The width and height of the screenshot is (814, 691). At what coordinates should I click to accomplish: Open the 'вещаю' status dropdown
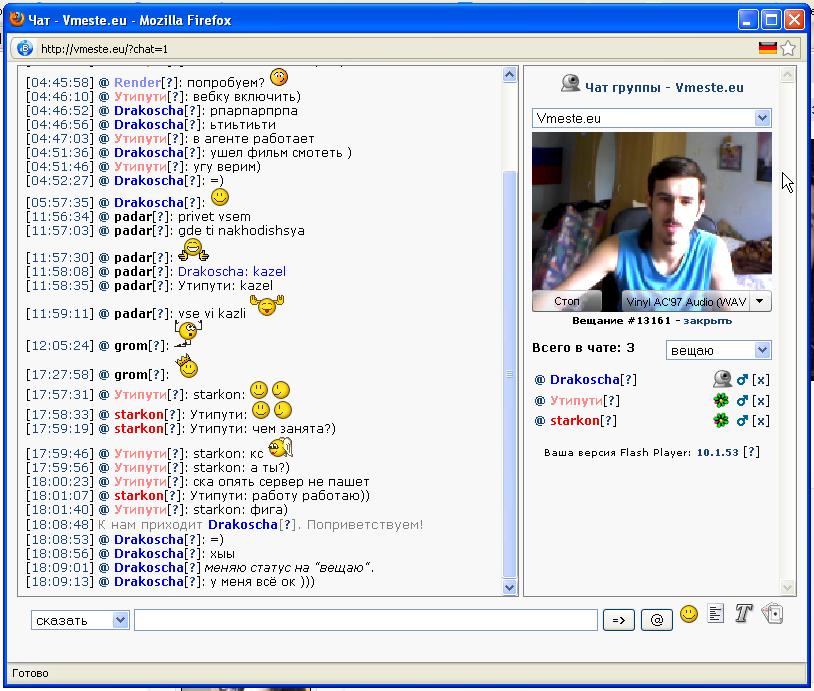pyautogui.click(x=718, y=350)
